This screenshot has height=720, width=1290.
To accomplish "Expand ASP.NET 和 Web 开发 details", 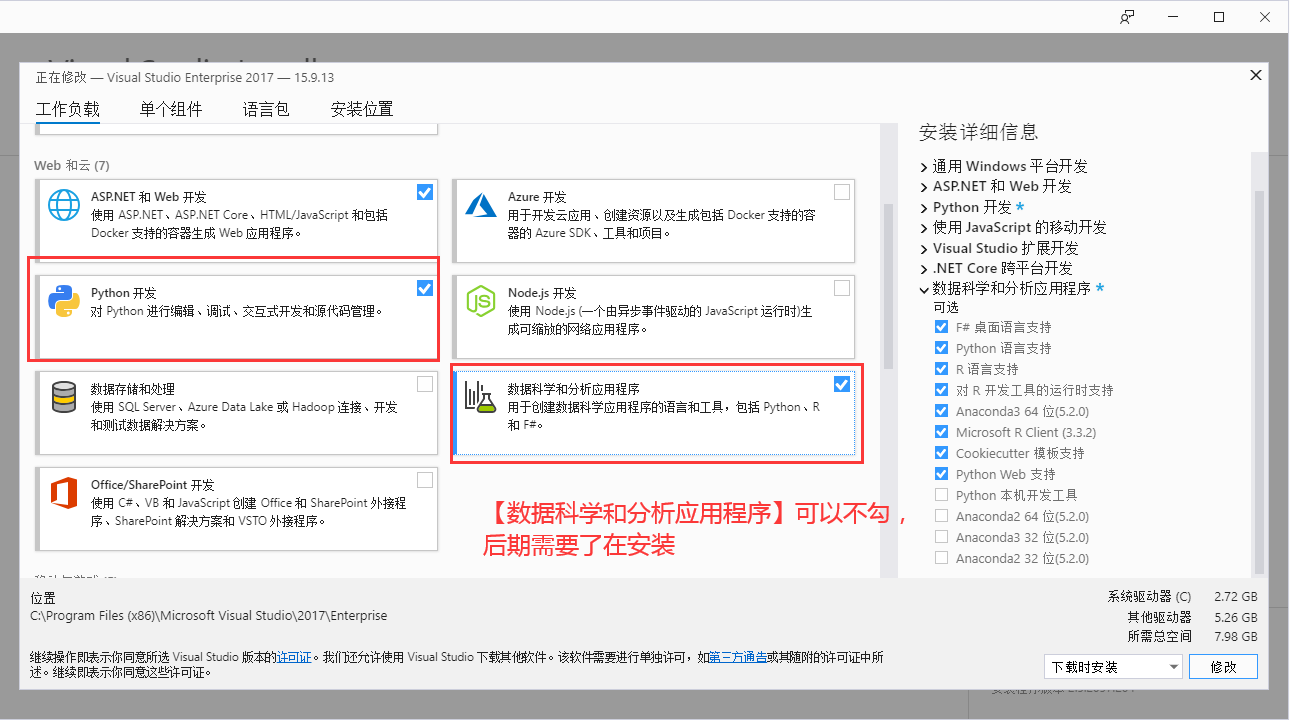I will click(923, 187).
